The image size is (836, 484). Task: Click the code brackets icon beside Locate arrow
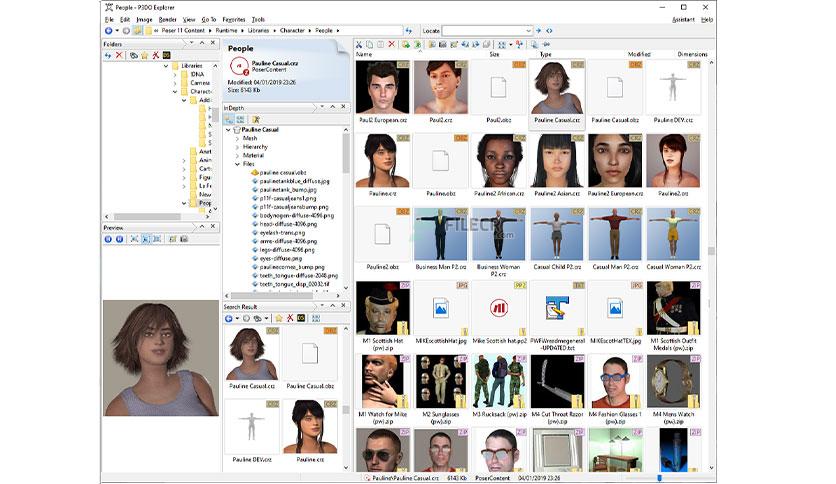pos(549,30)
